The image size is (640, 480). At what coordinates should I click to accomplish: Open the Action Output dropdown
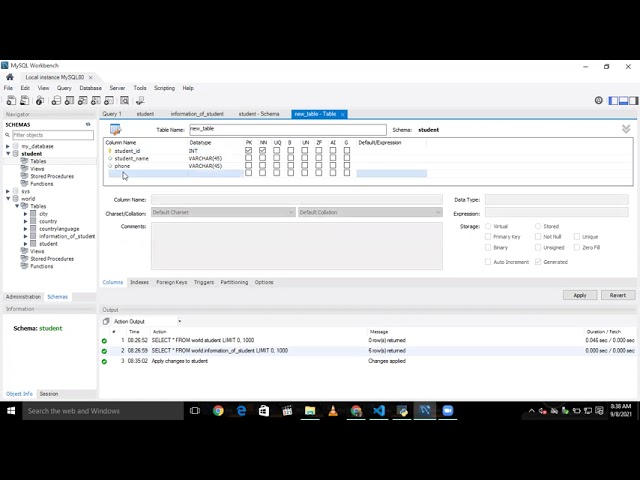(179, 322)
